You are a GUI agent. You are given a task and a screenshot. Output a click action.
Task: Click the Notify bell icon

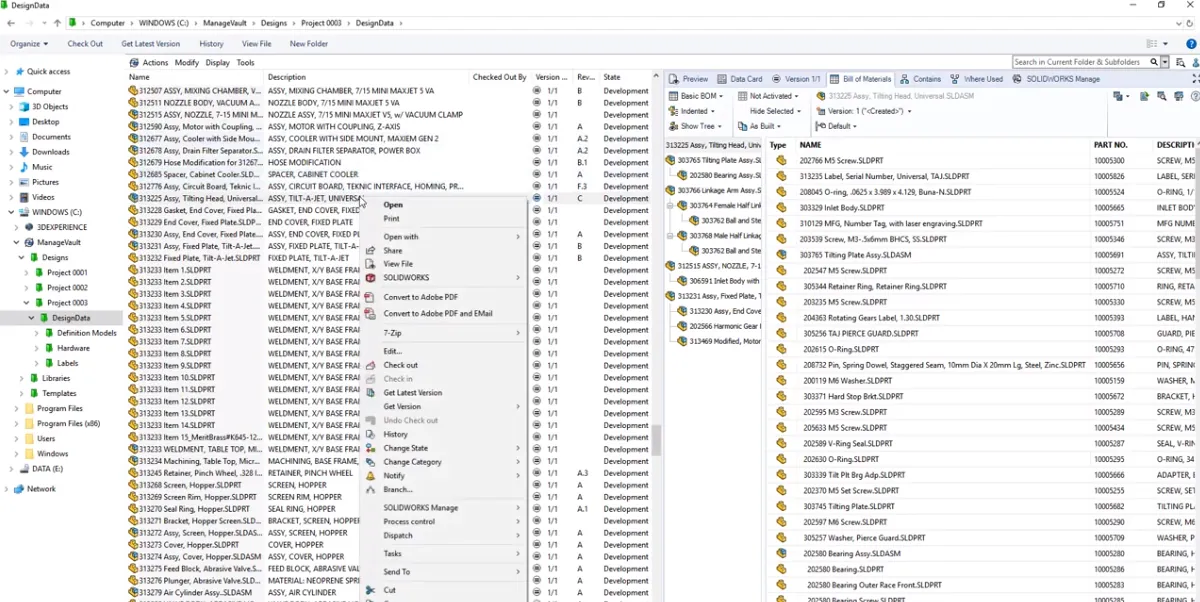click(x=371, y=476)
